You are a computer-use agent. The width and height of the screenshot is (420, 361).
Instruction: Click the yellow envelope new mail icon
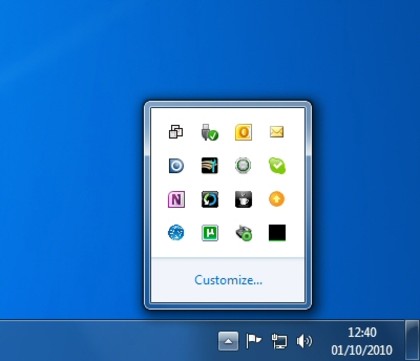pos(277,132)
